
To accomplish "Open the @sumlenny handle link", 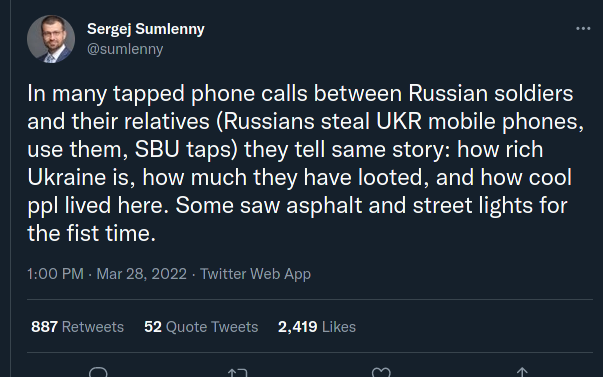I will coord(125,49).
